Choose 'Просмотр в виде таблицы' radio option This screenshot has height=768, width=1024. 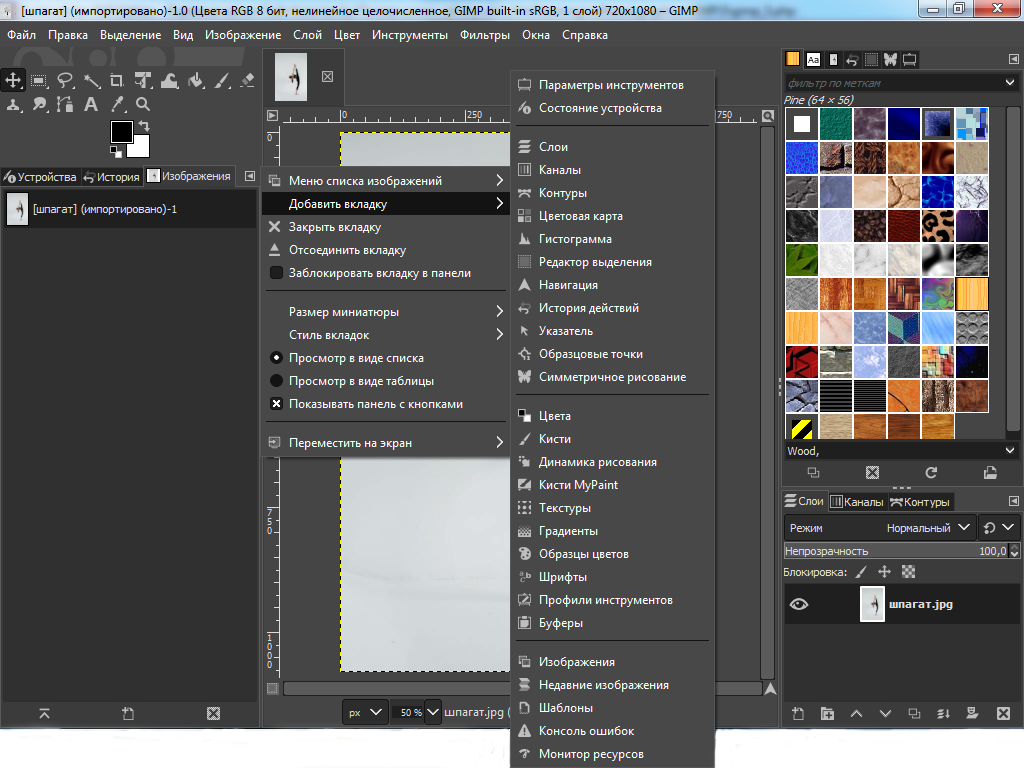(x=361, y=381)
